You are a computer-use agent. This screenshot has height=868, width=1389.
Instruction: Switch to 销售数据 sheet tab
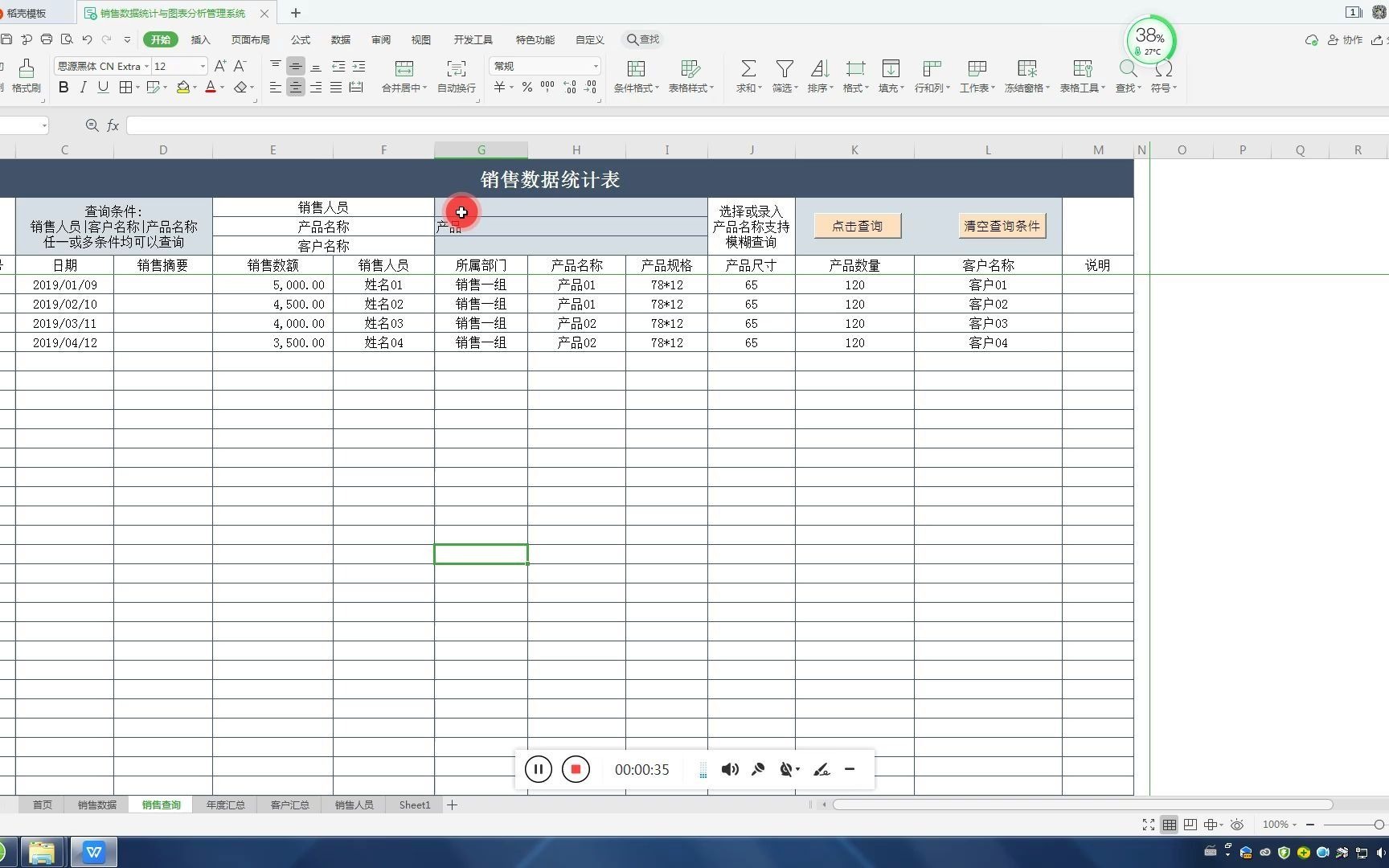coord(96,805)
